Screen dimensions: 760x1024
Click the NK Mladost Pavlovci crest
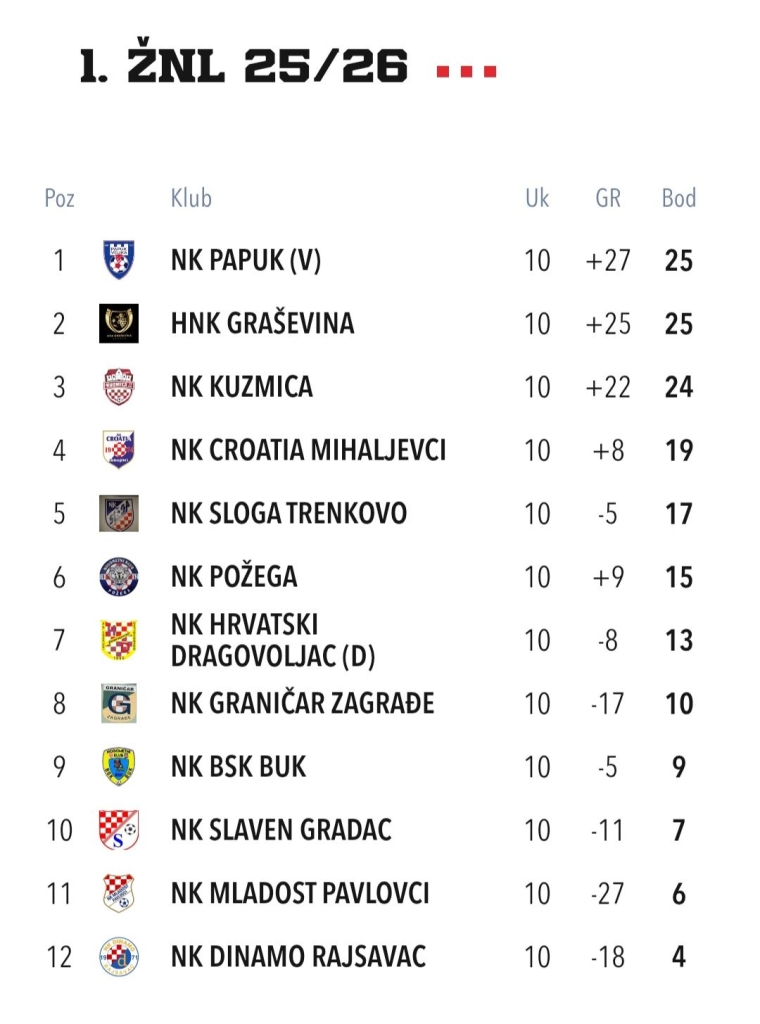[x=119, y=893]
